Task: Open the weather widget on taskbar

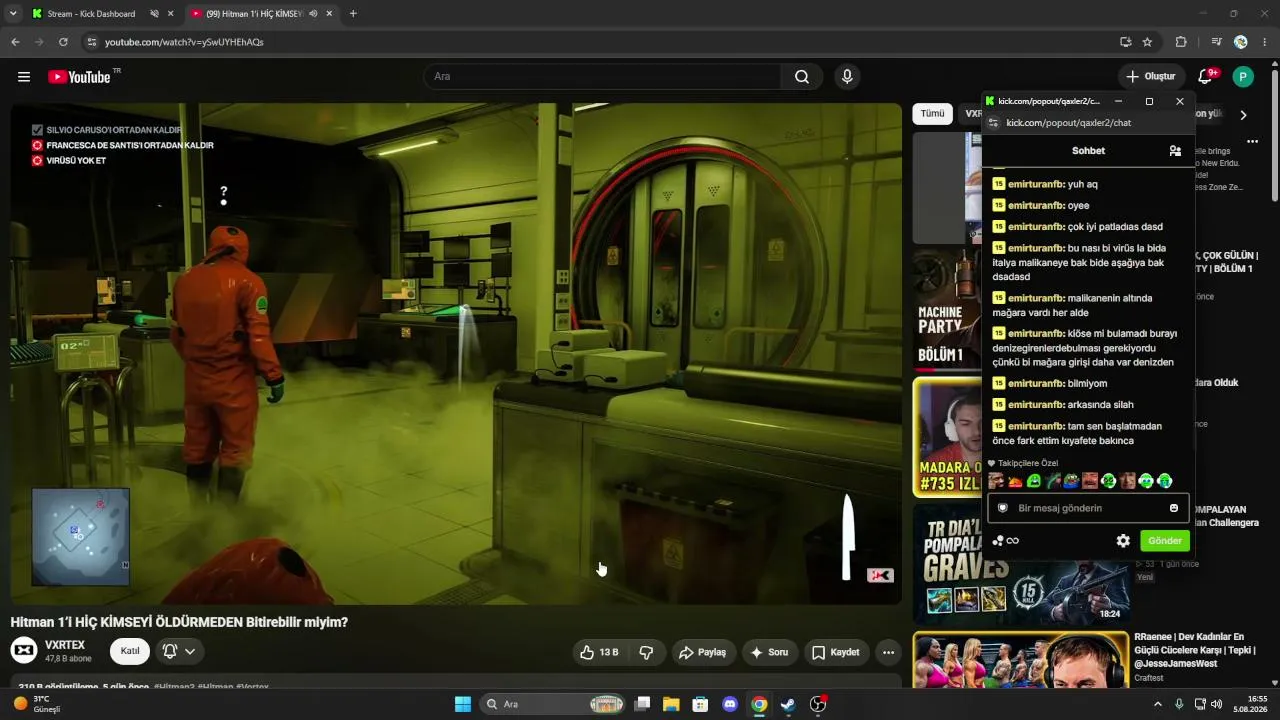Action: point(38,704)
